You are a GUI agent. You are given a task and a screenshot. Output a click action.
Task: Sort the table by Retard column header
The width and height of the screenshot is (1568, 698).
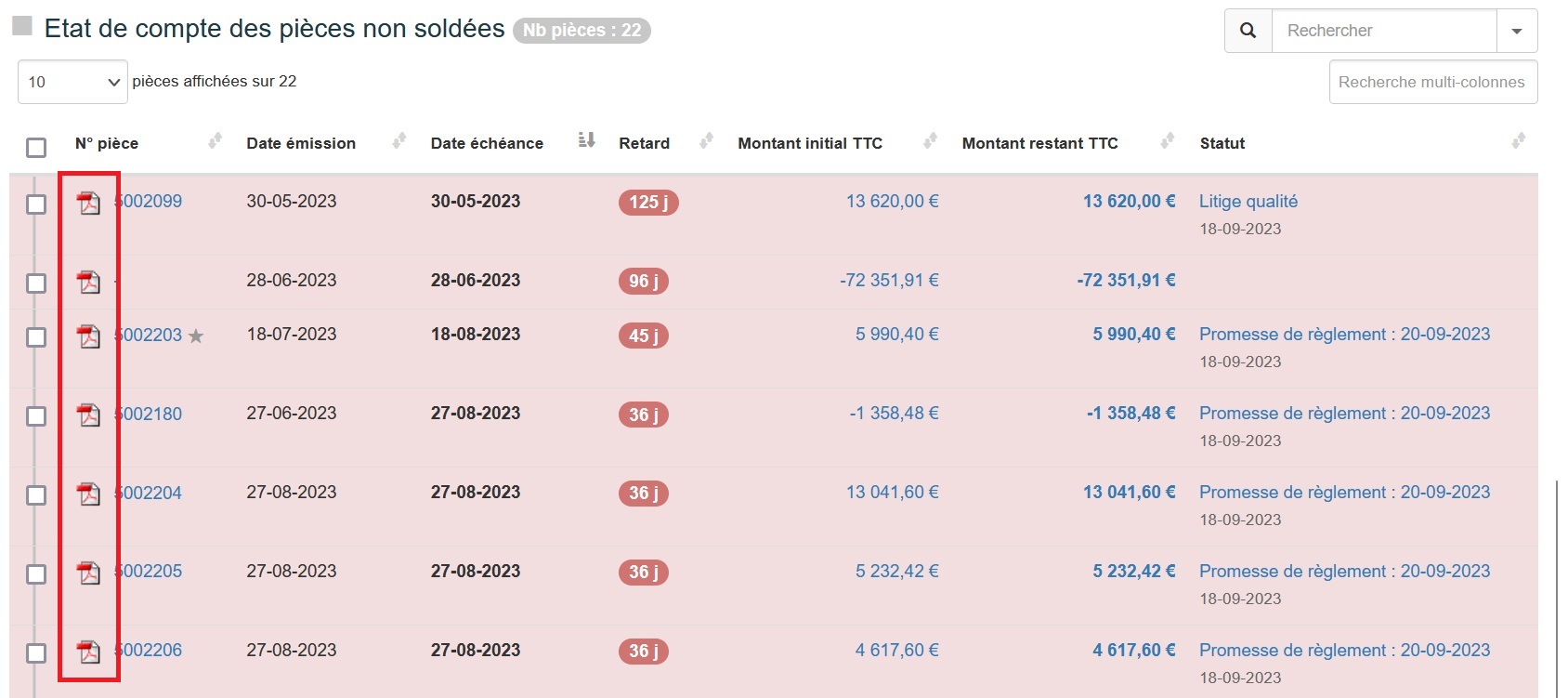[644, 143]
